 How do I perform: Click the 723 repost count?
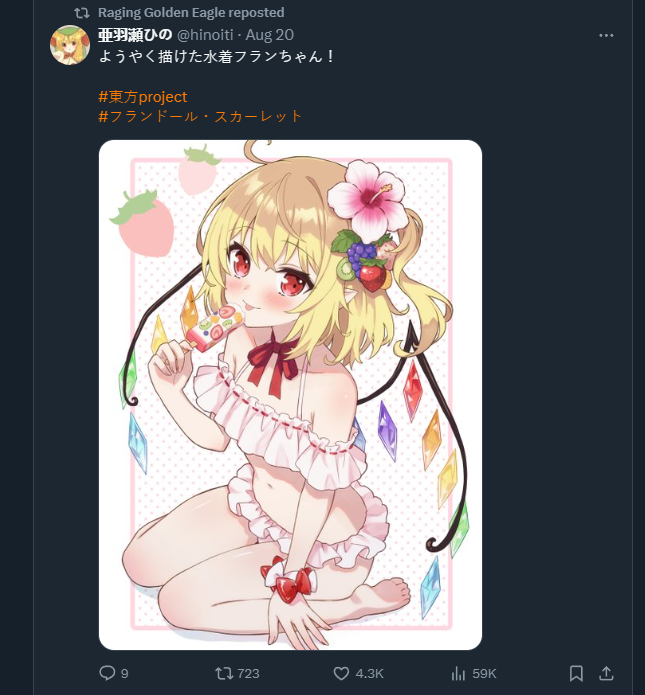[x=248, y=673]
